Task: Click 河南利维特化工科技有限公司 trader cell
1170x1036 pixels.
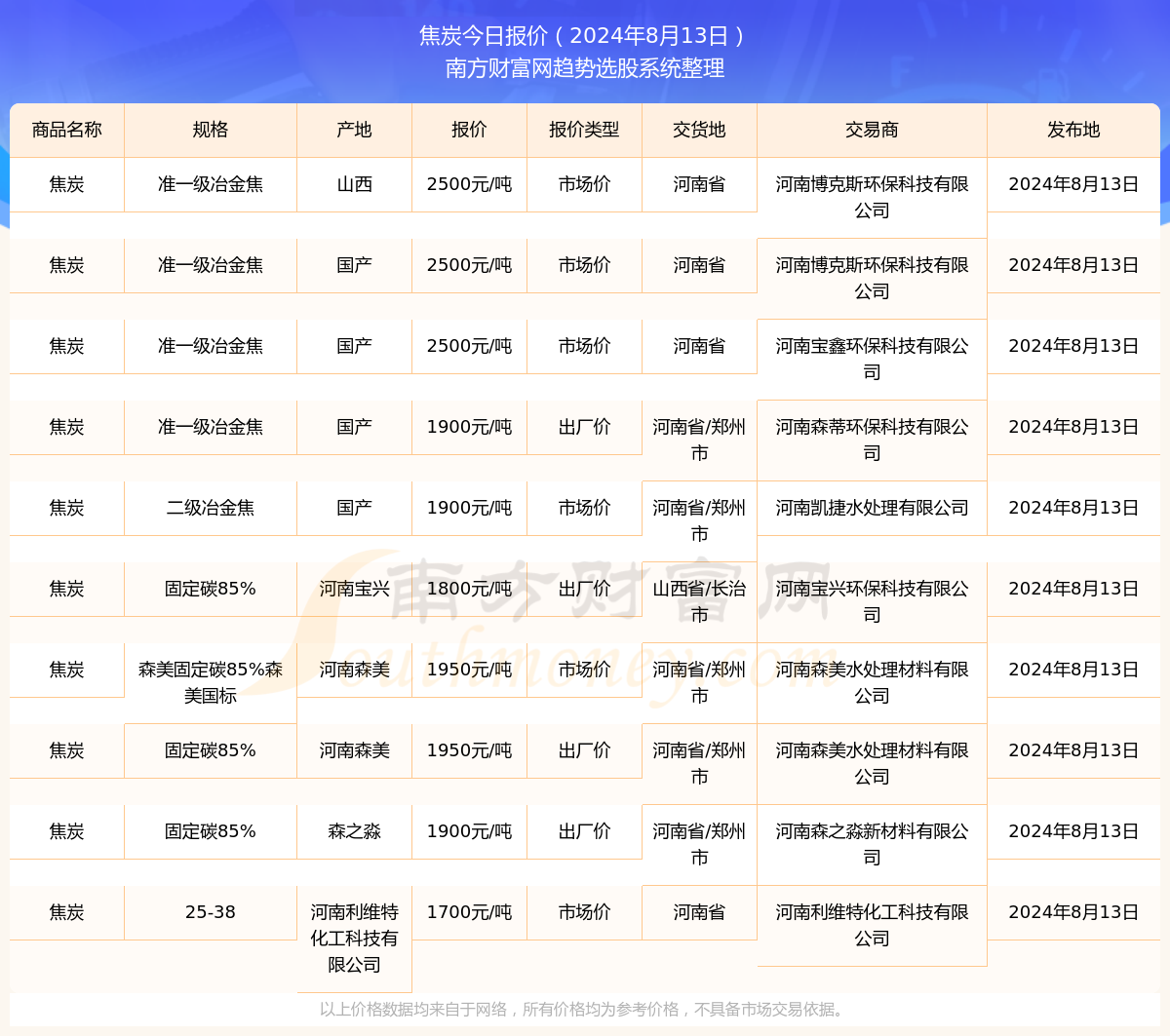Action: (872, 925)
